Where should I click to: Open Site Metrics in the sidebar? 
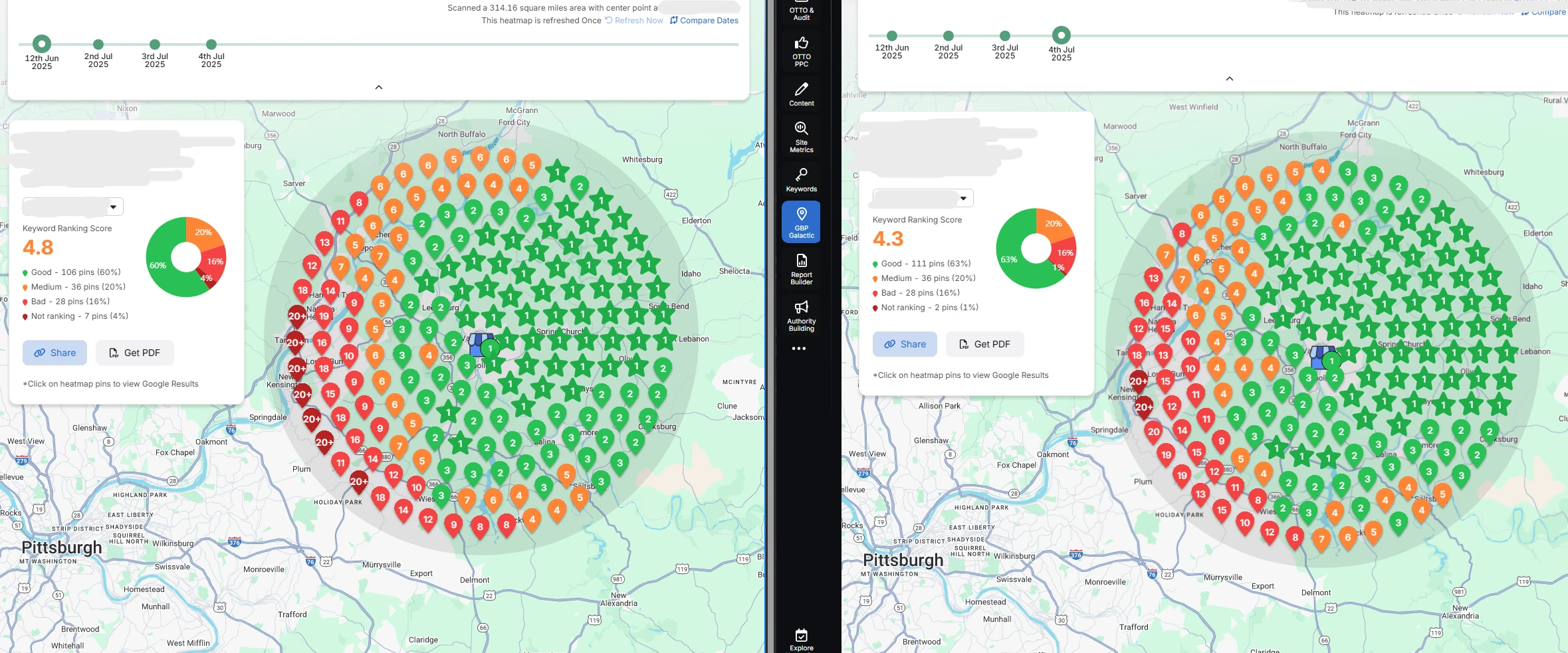pos(802,137)
